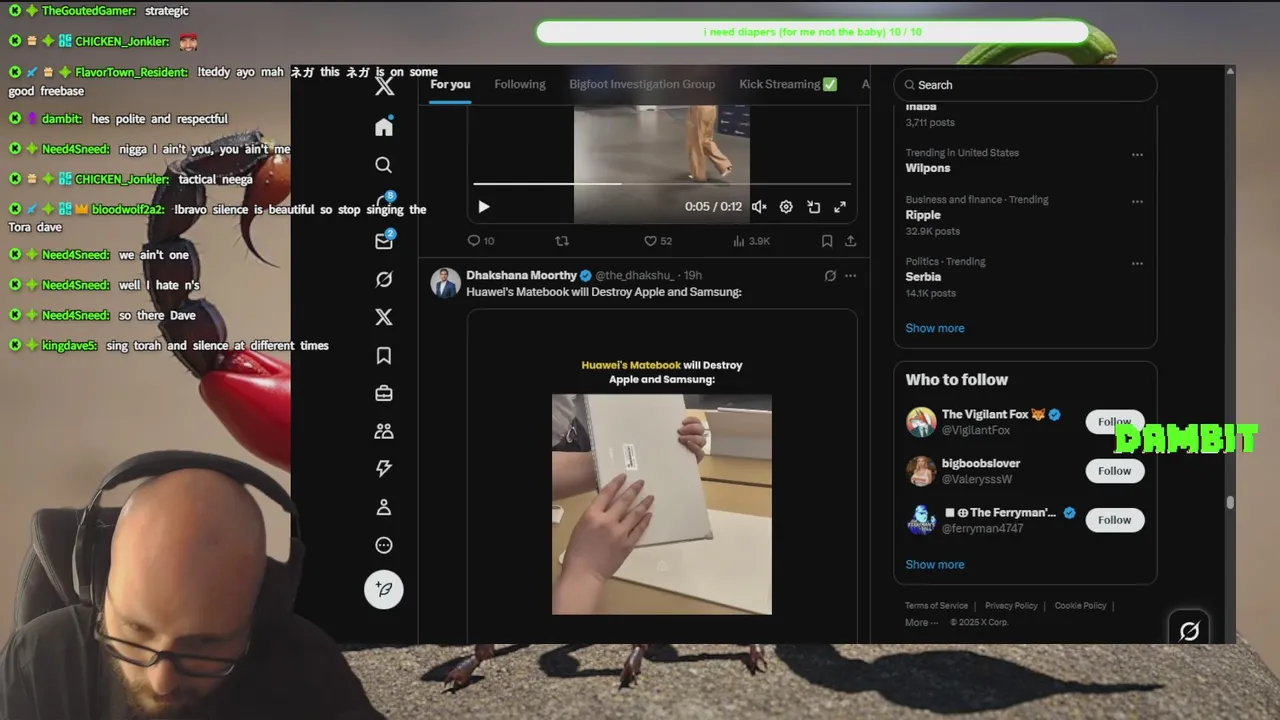The width and height of the screenshot is (1280, 720).
Task: Expand the More footer menu
Action: point(921,622)
